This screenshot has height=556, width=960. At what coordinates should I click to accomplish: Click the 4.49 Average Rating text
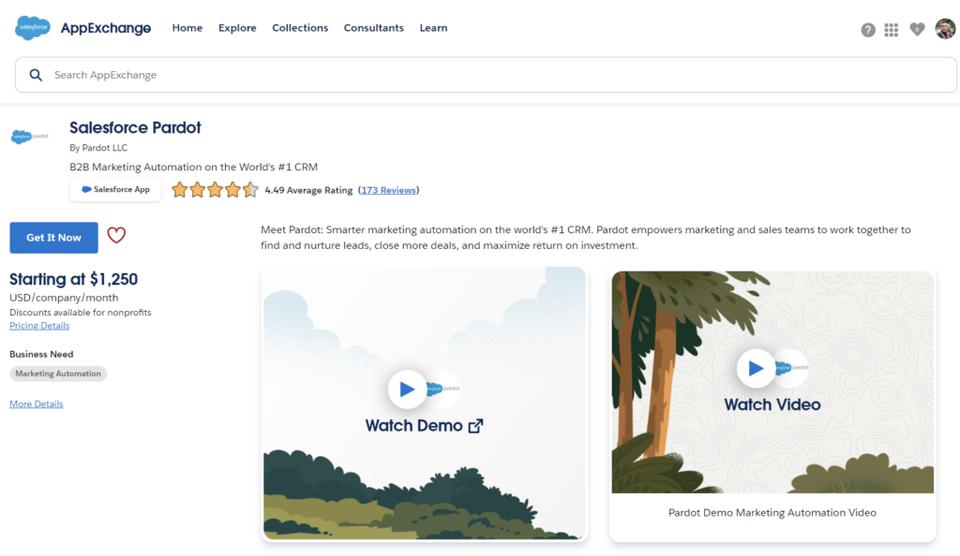[x=309, y=190]
